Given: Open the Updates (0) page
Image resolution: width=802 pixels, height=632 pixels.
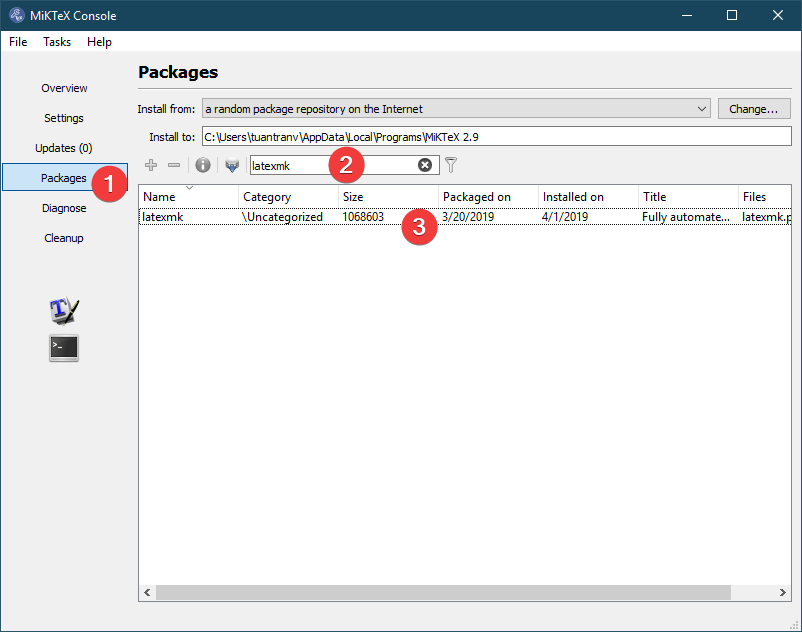Looking at the screenshot, I should pyautogui.click(x=64, y=148).
